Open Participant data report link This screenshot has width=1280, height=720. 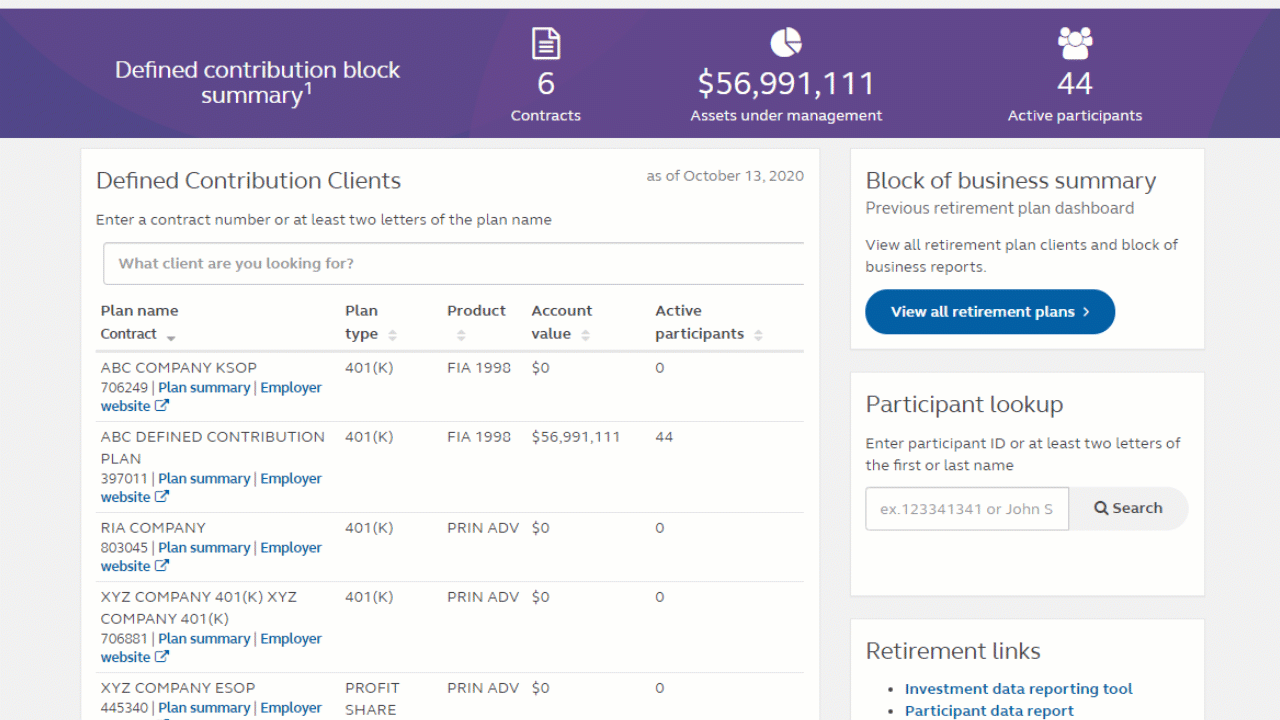tap(989, 711)
